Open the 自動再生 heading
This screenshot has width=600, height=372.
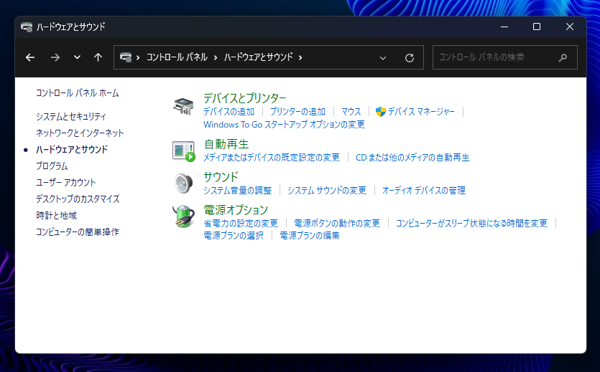tap(226, 144)
